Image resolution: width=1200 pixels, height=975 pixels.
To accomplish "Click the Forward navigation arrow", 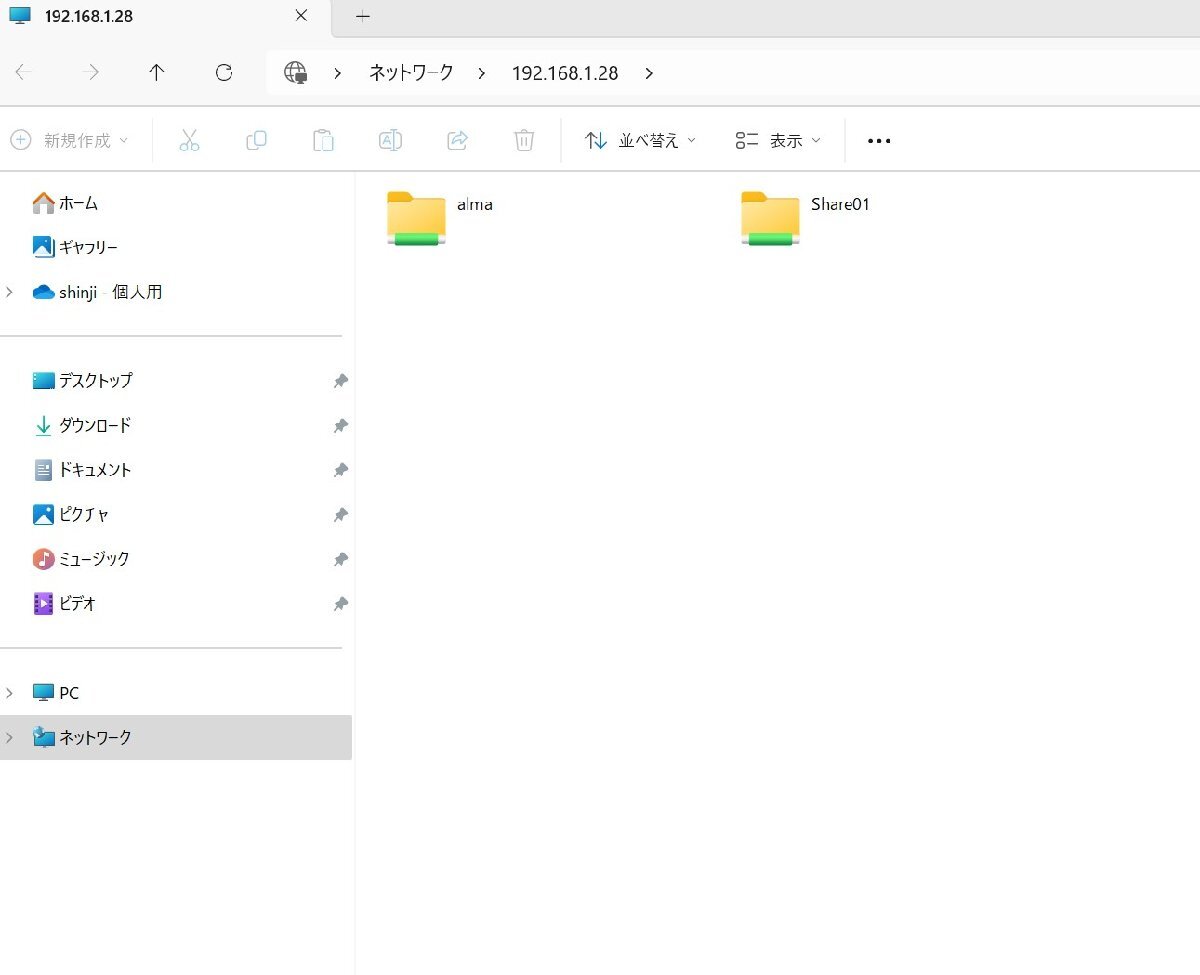I will point(91,72).
